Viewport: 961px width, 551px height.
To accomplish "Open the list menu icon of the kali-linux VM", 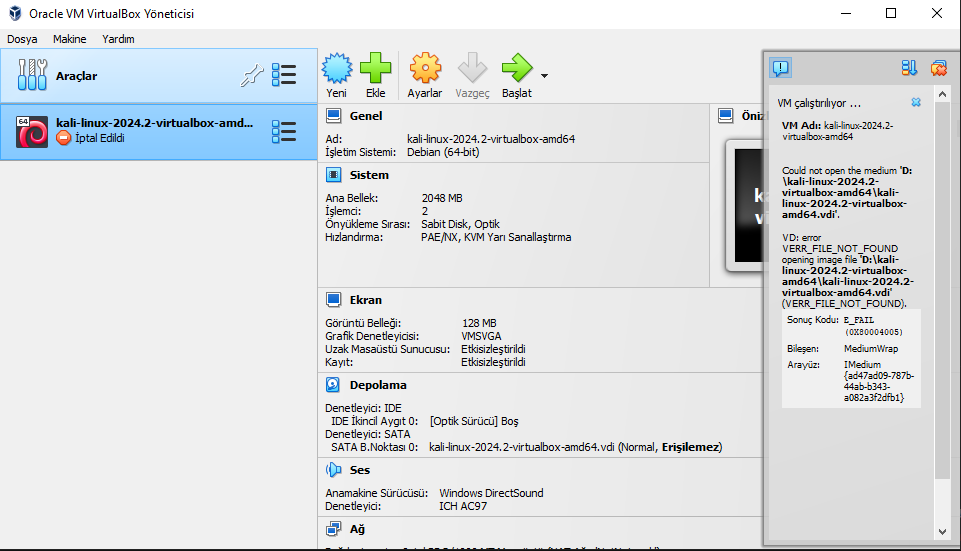I will (x=284, y=132).
